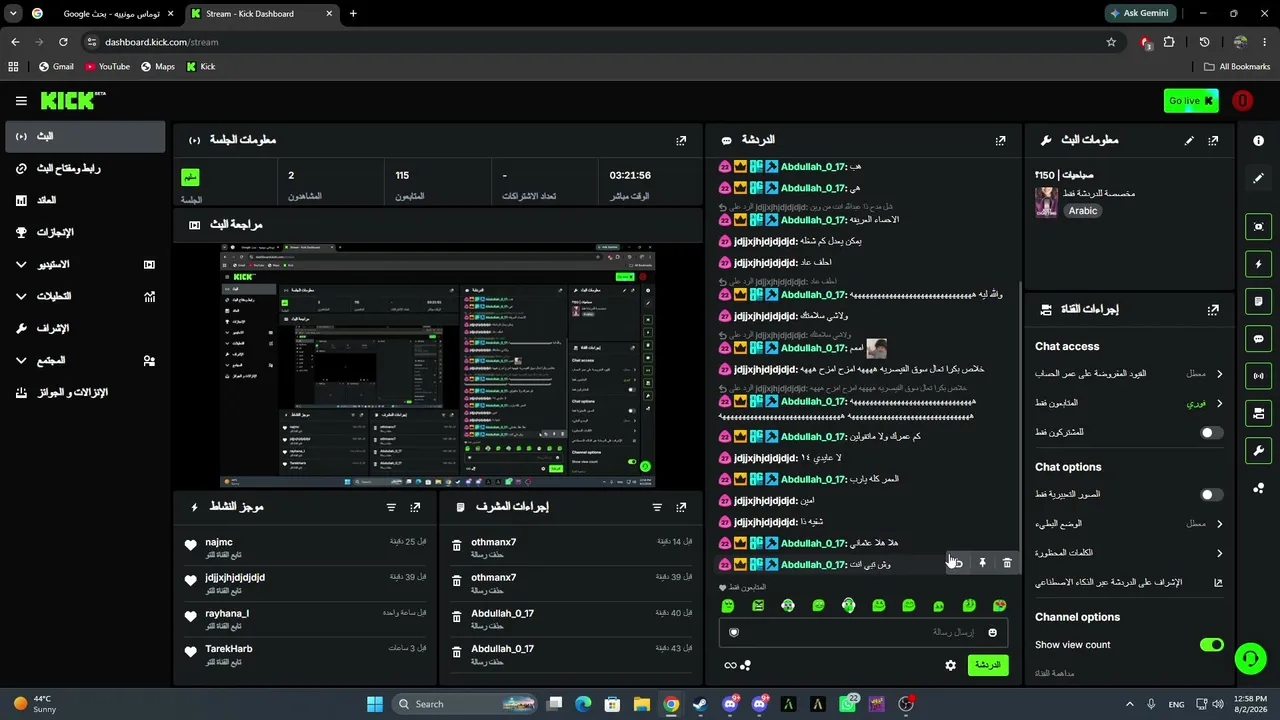
Task: Pop out the موجز النشاط activity feed panel
Action: click(x=415, y=508)
